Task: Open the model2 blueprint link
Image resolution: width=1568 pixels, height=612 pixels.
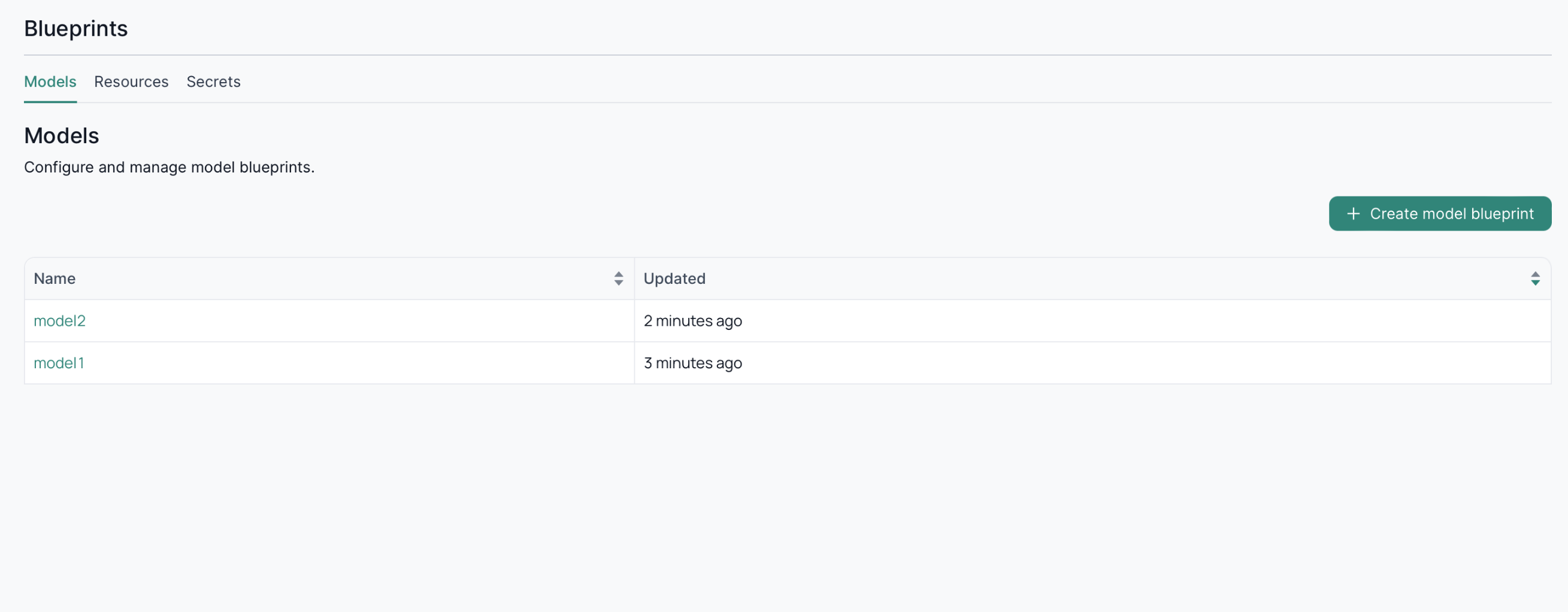Action: pos(60,320)
